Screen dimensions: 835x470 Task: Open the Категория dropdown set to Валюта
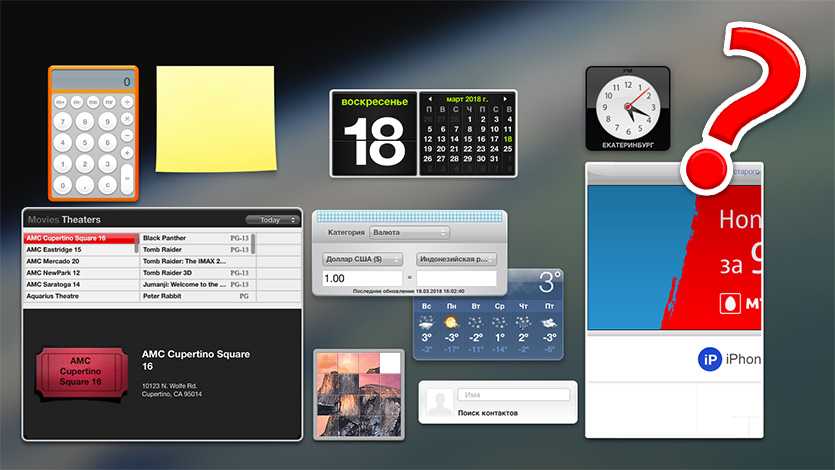click(409, 232)
